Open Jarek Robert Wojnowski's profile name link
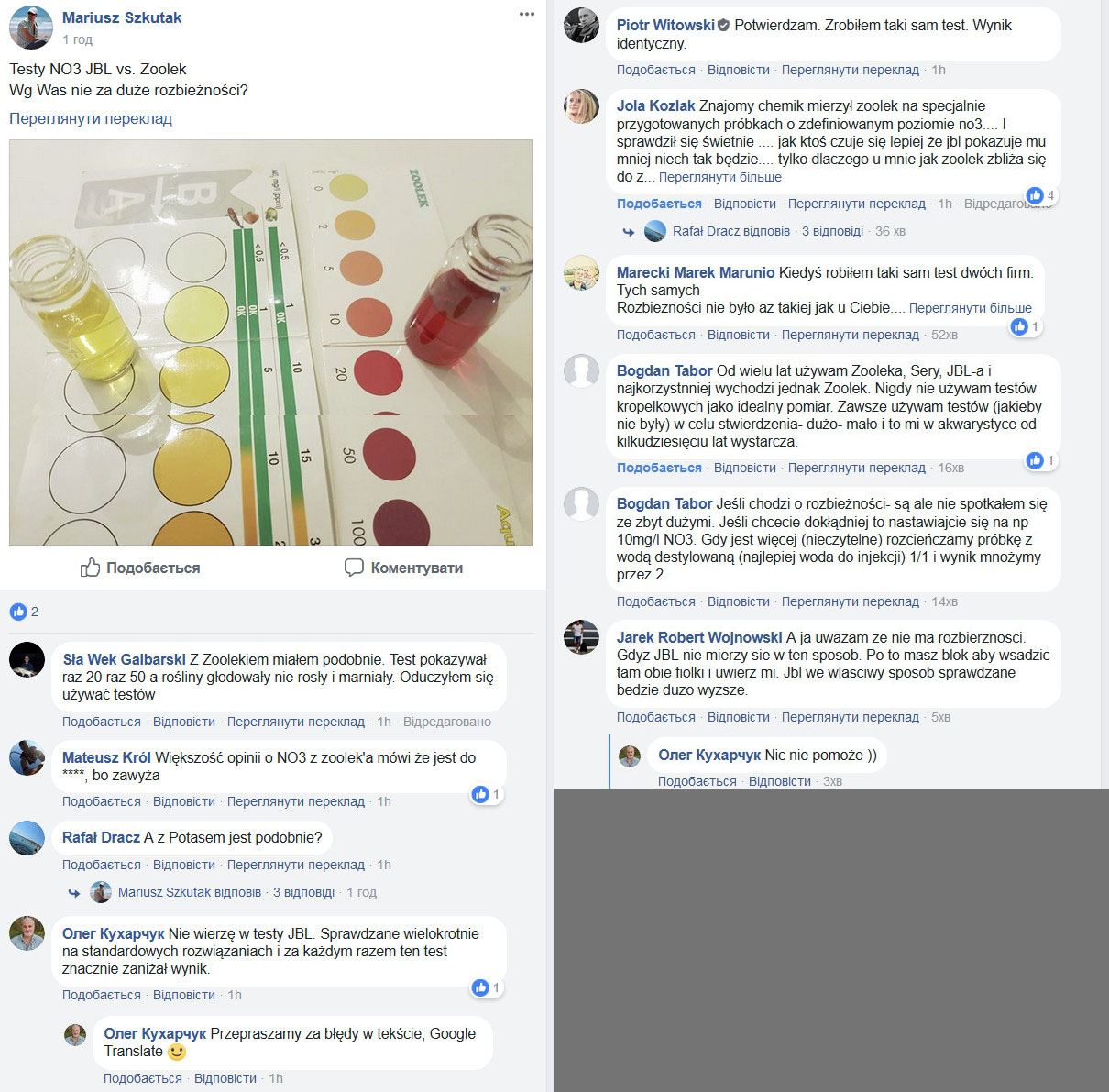1109x1092 pixels. (x=699, y=637)
